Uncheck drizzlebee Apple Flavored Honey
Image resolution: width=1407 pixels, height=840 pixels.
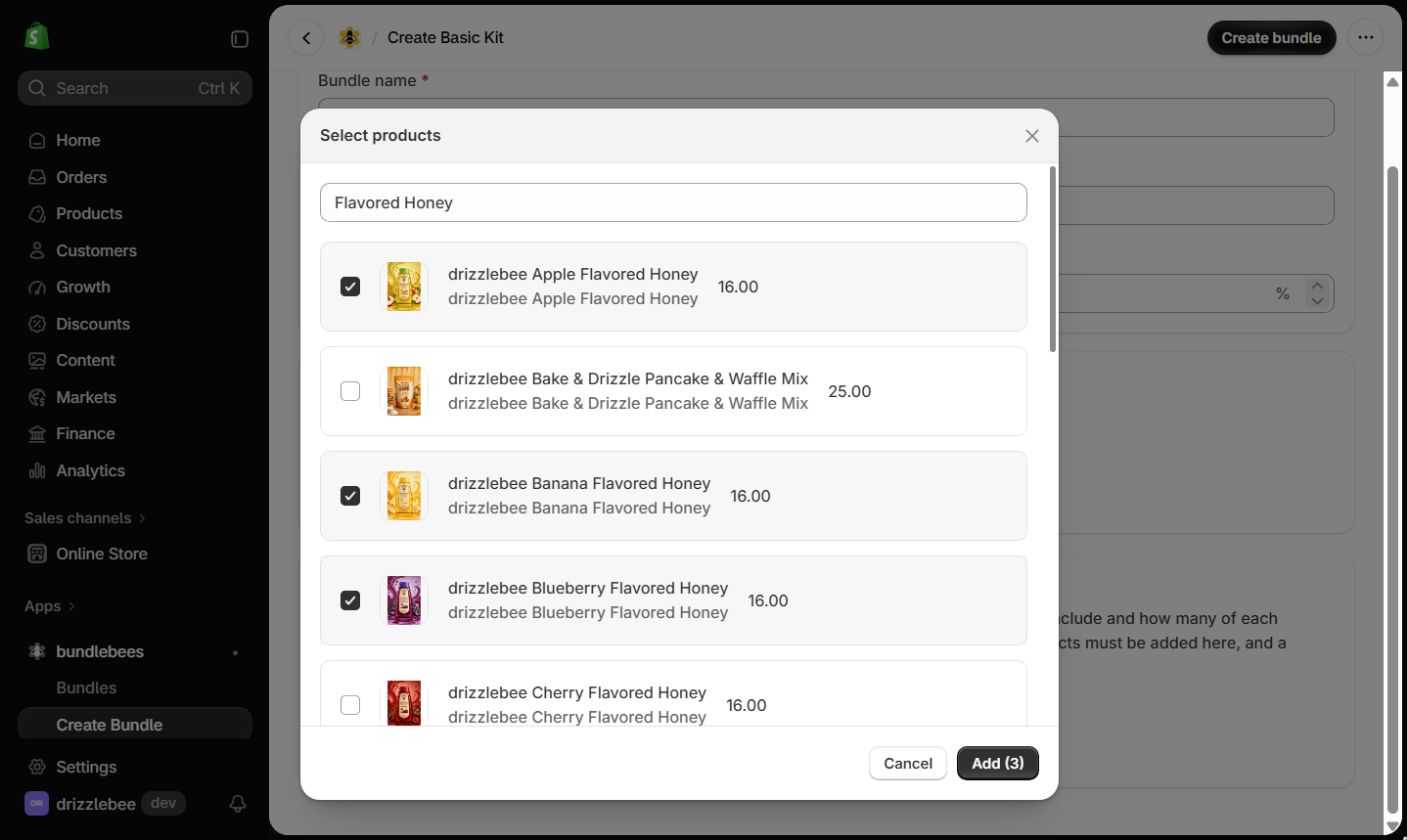click(x=350, y=287)
